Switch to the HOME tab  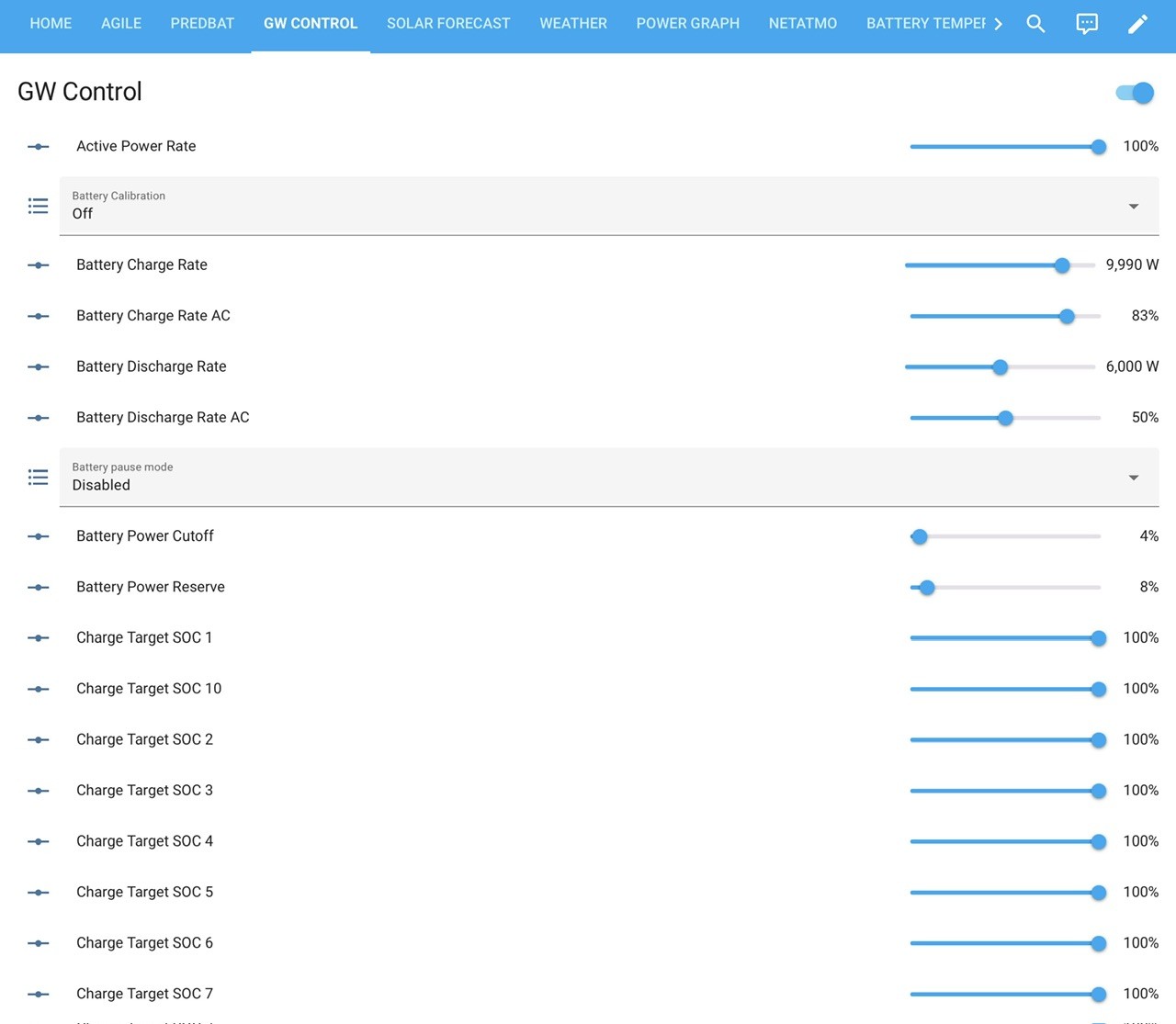(x=51, y=24)
